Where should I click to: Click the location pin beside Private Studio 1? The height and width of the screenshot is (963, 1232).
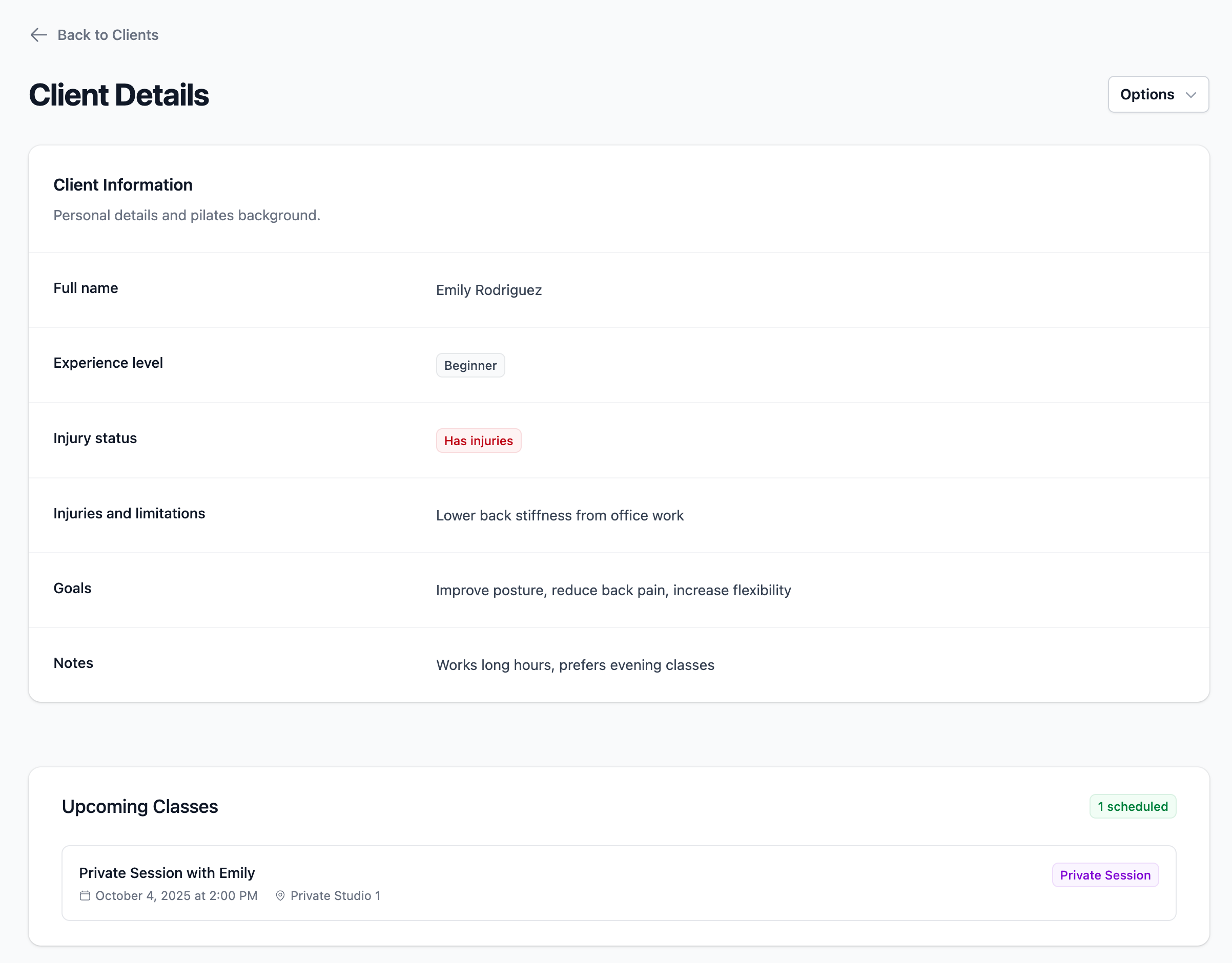point(280,896)
